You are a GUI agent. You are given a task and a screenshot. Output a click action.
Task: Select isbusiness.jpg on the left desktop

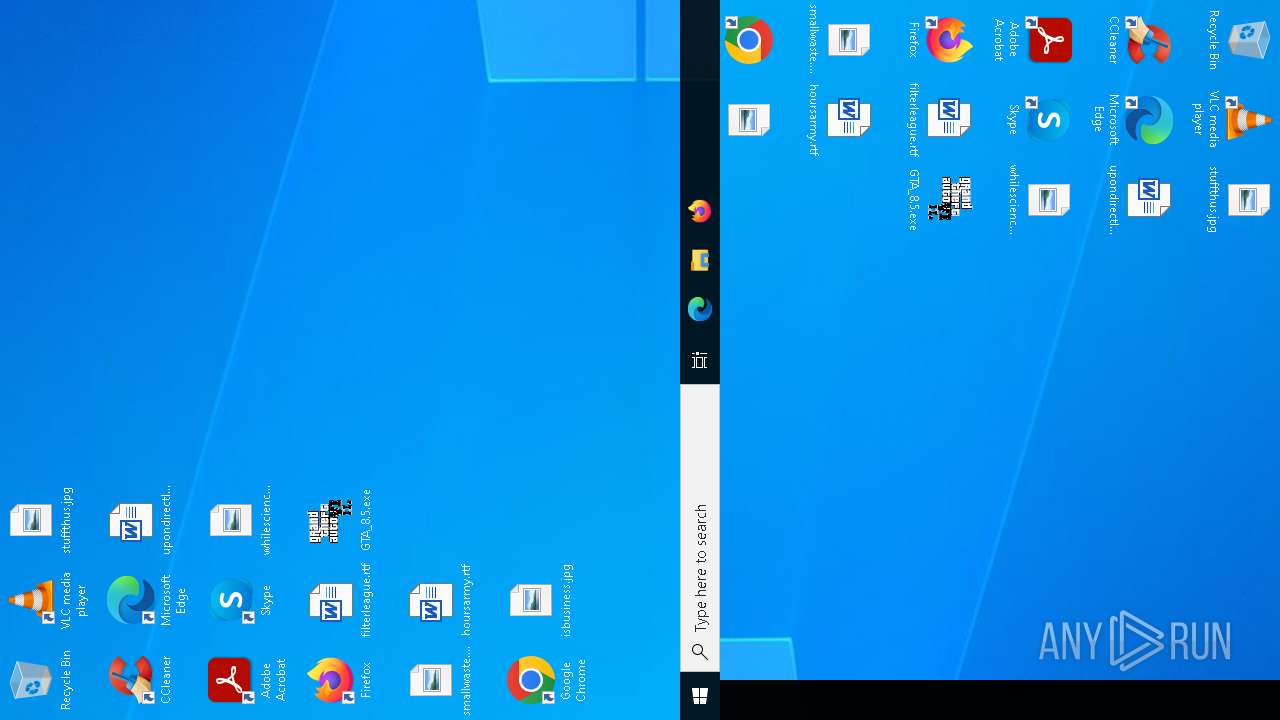tap(540, 600)
